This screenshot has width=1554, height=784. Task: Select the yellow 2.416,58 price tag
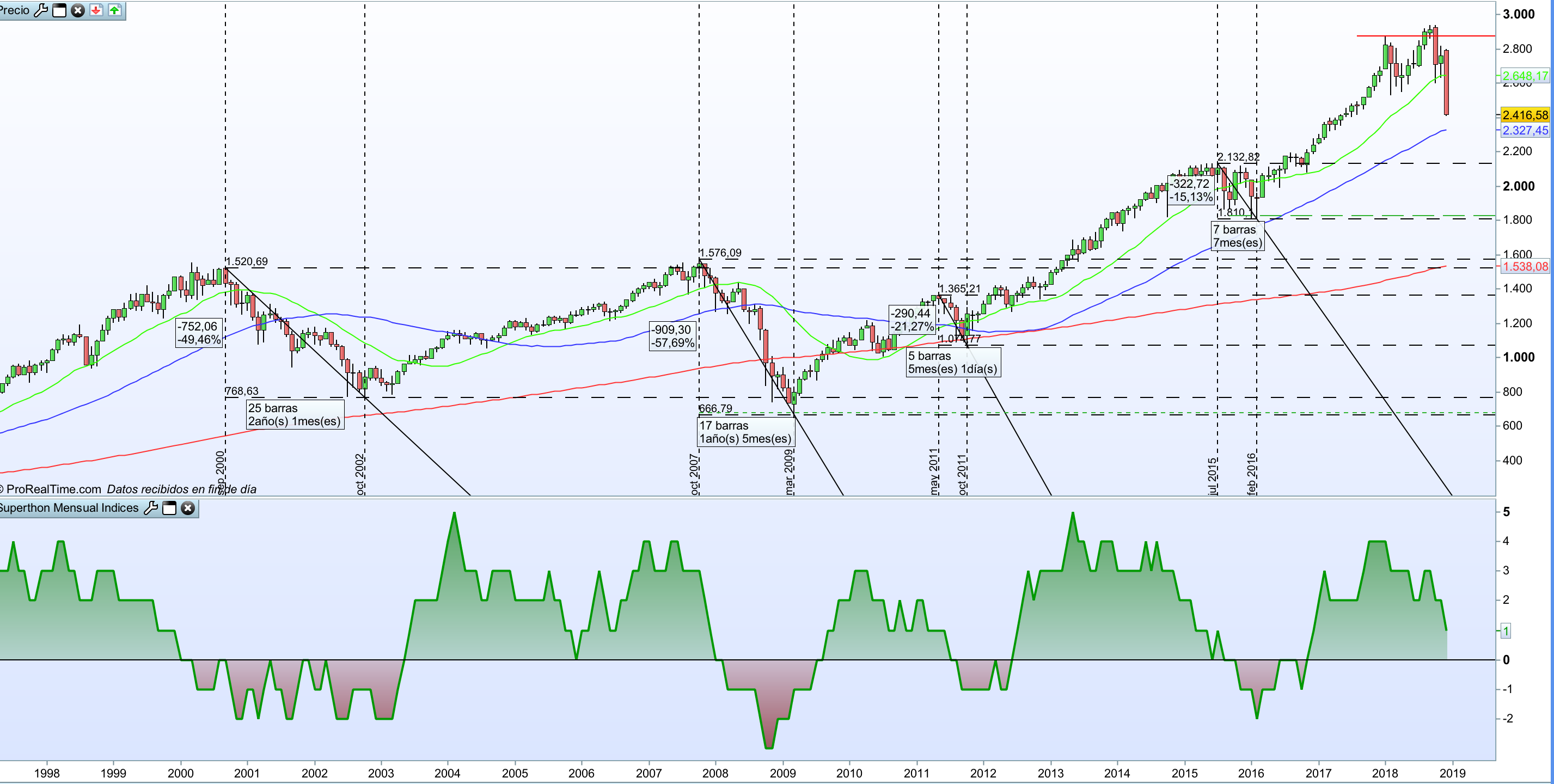(1525, 114)
